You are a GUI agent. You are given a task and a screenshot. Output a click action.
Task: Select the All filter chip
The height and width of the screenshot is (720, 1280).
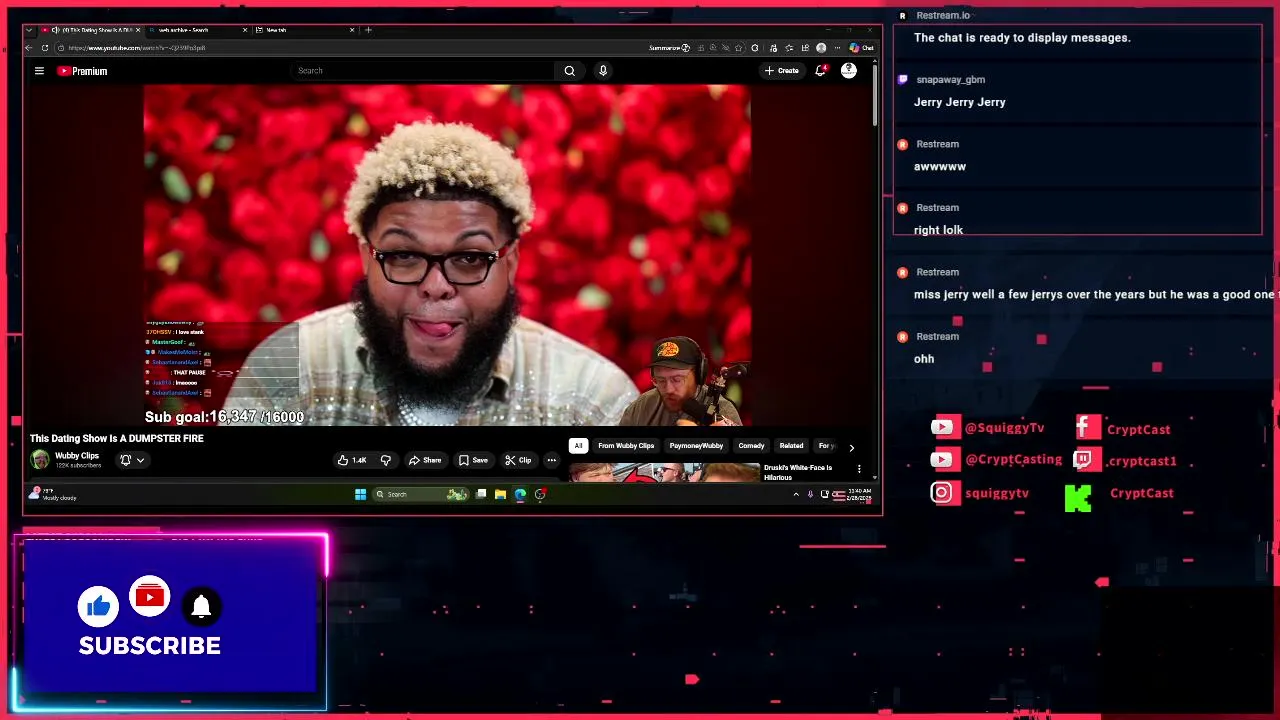click(578, 446)
